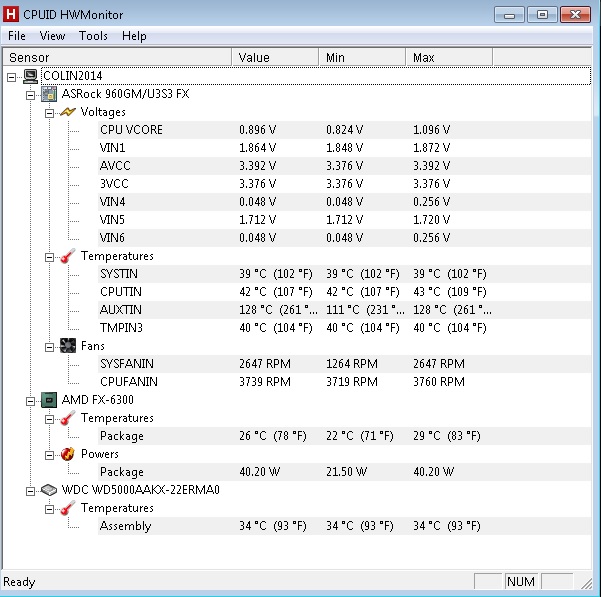601x597 pixels.
Task: Click the WDC hard drive icon
Action: tap(49, 490)
